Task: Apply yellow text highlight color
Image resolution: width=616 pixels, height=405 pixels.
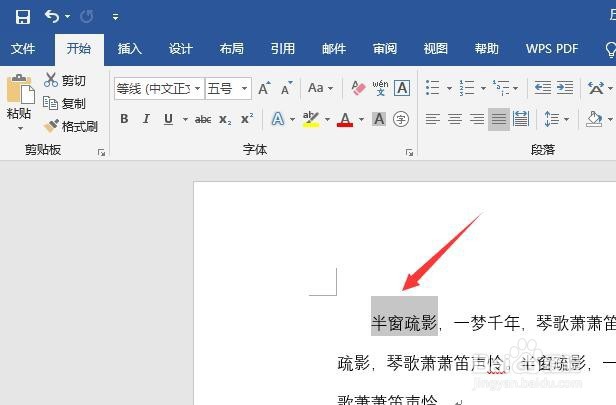Action: [x=311, y=119]
